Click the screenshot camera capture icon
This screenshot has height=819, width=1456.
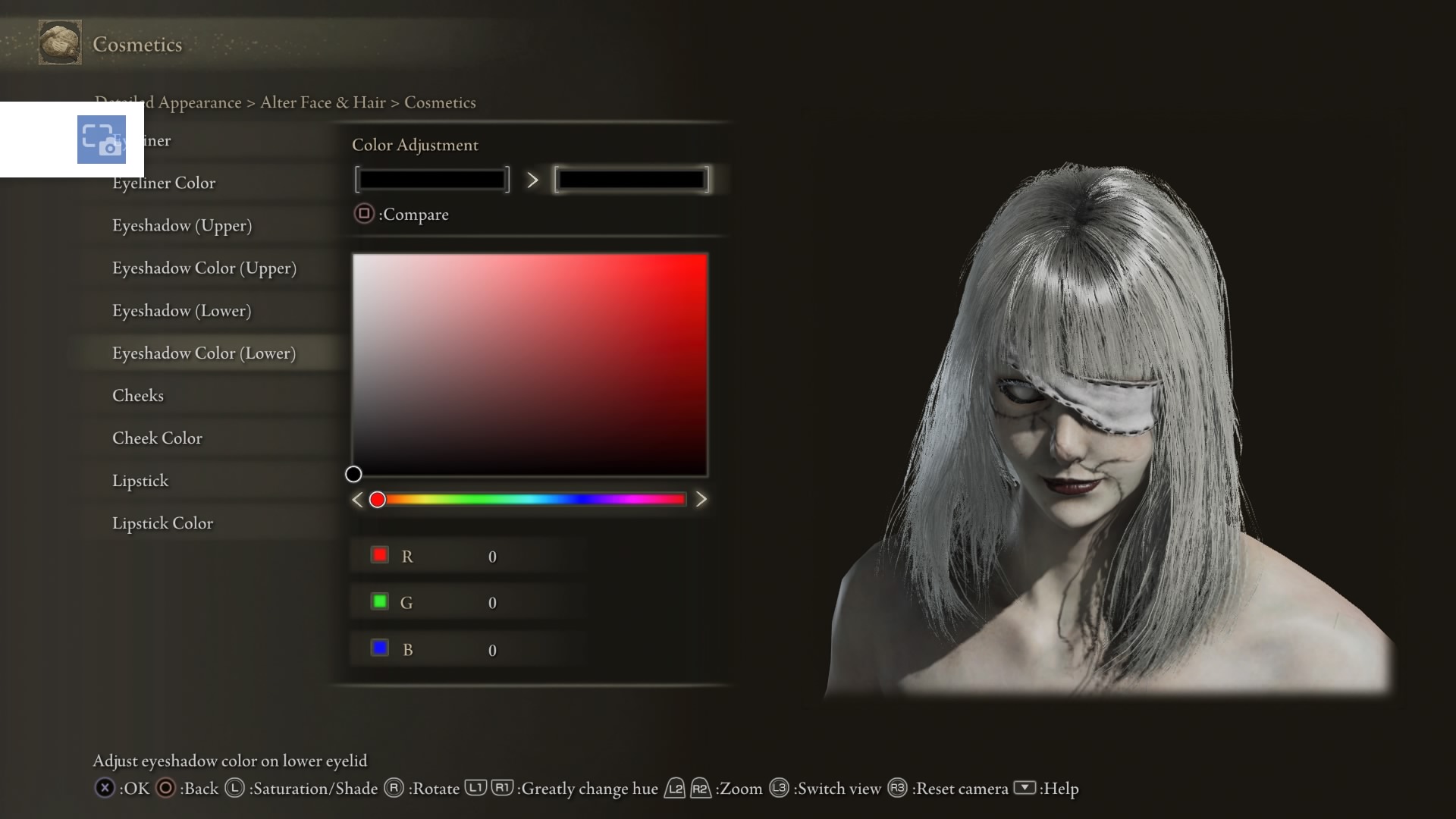[102, 140]
